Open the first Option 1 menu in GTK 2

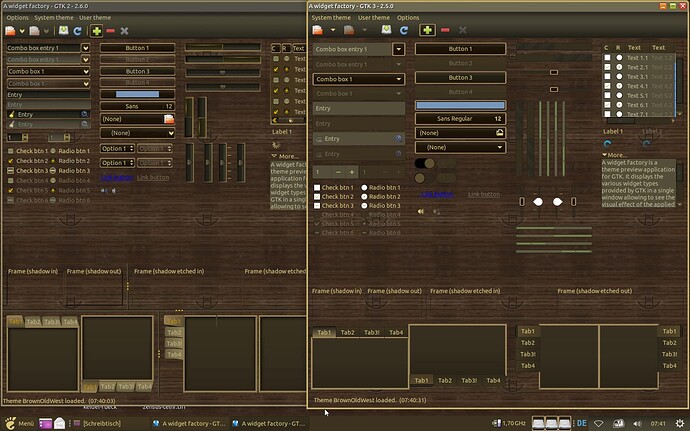point(117,148)
